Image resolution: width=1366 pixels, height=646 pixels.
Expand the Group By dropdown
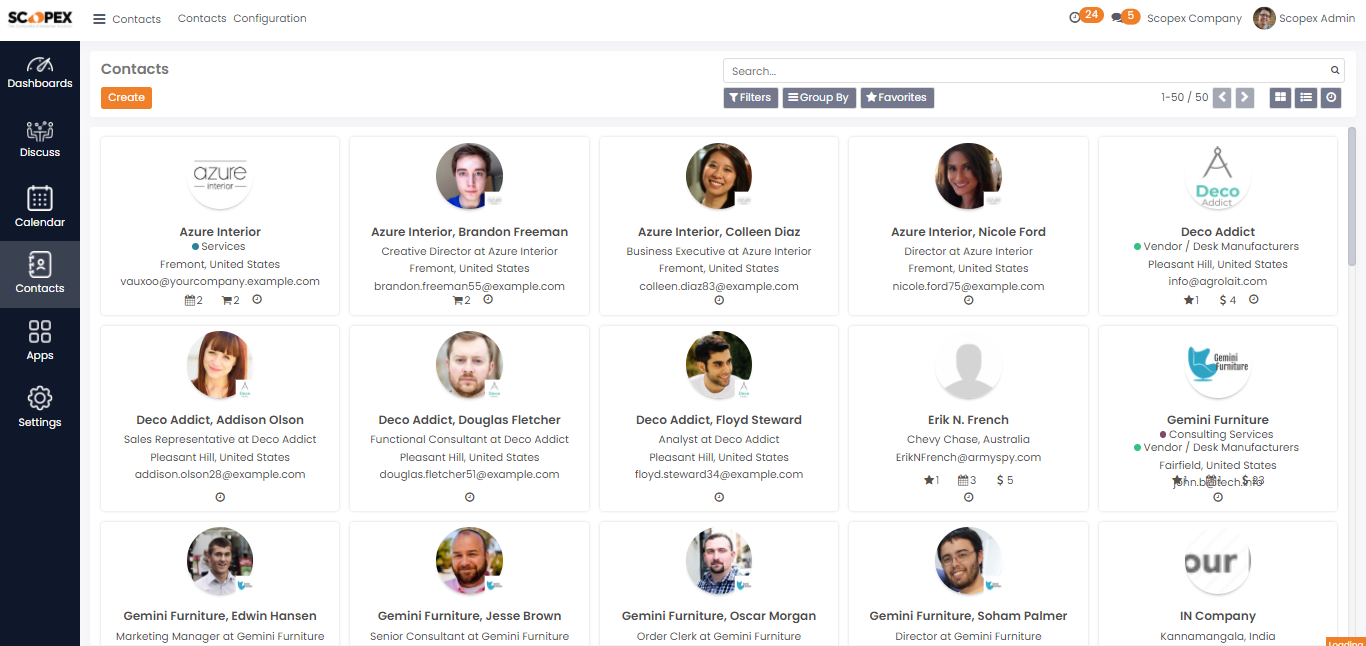[819, 97]
